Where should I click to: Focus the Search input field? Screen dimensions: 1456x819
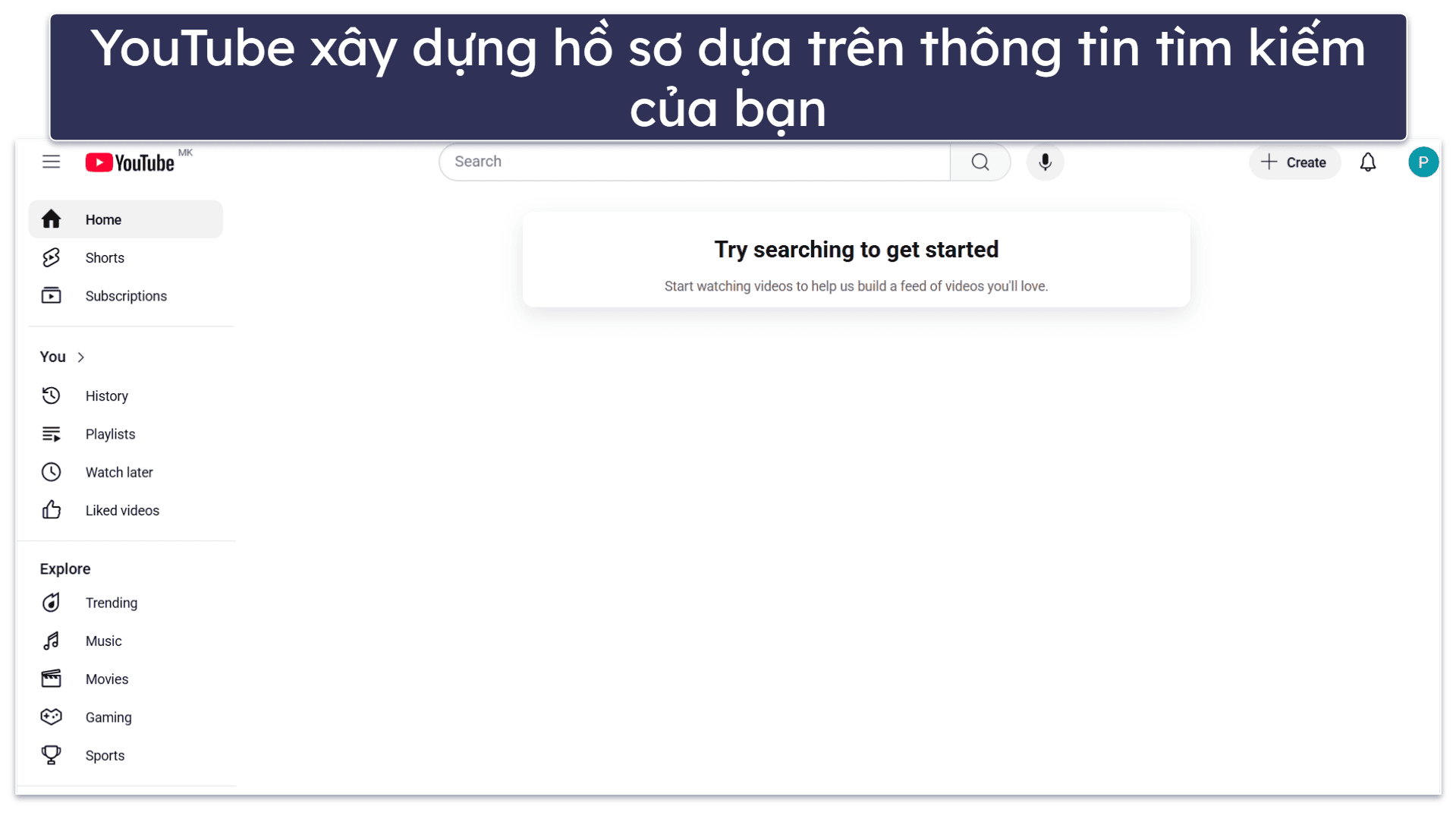coord(694,162)
